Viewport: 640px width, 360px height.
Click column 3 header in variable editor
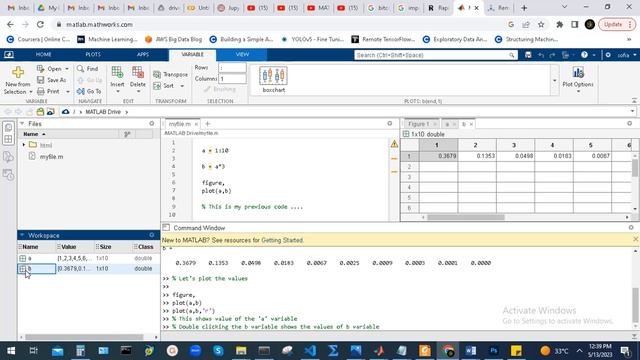(514, 145)
